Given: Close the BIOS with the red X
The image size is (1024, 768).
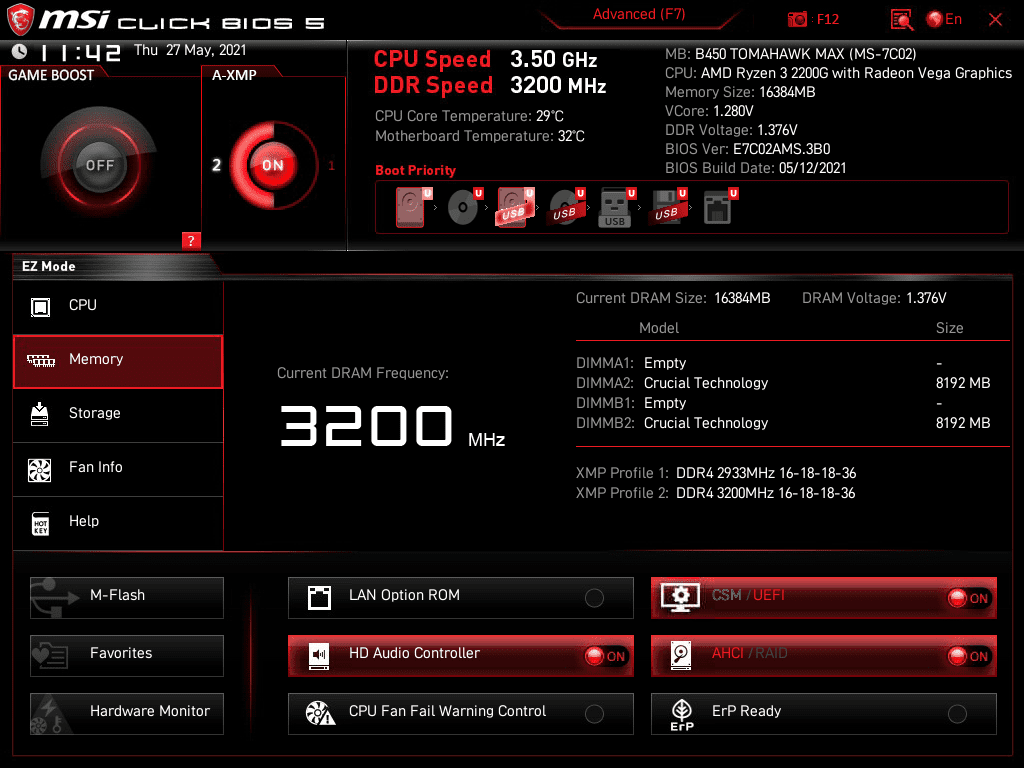Looking at the screenshot, I should pos(995,20).
